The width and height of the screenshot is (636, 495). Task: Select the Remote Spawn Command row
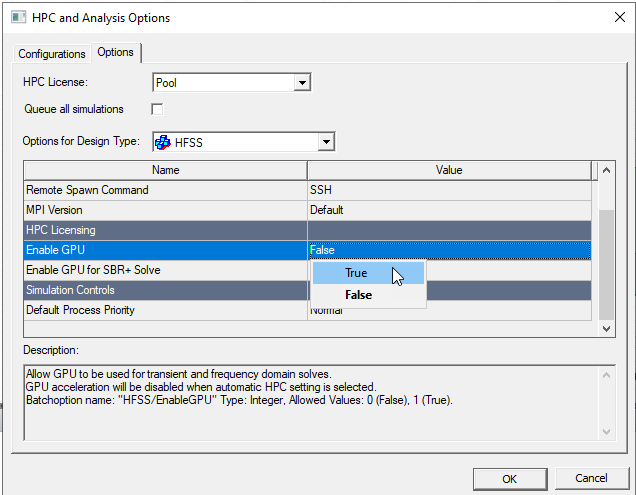coord(165,190)
